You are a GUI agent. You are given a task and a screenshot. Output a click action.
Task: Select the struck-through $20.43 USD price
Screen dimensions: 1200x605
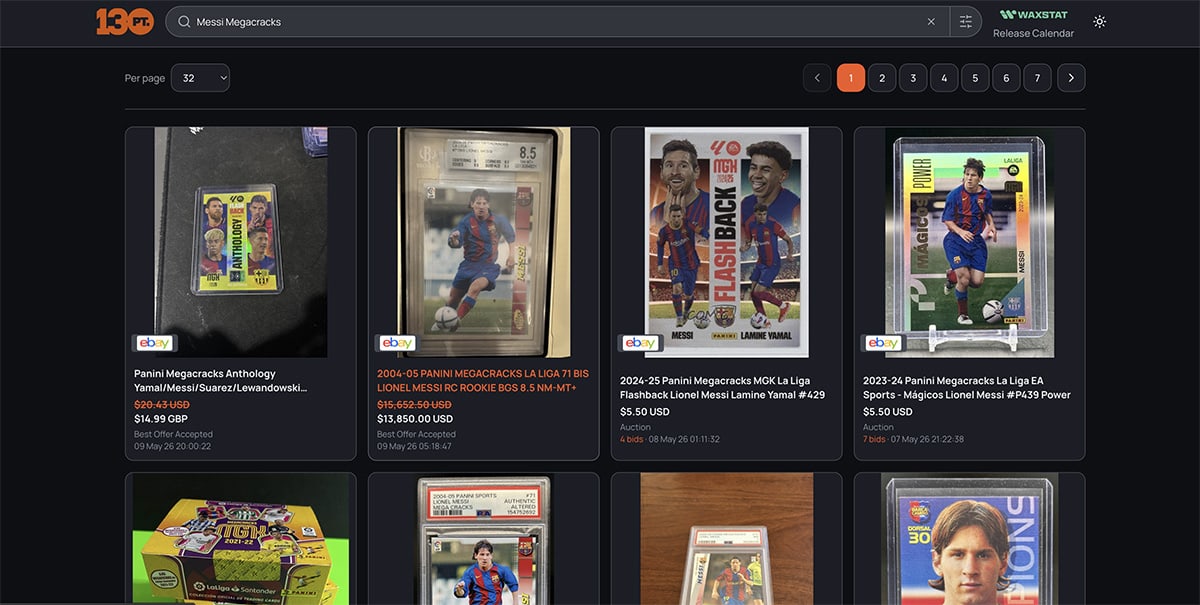pyautogui.click(x=162, y=404)
